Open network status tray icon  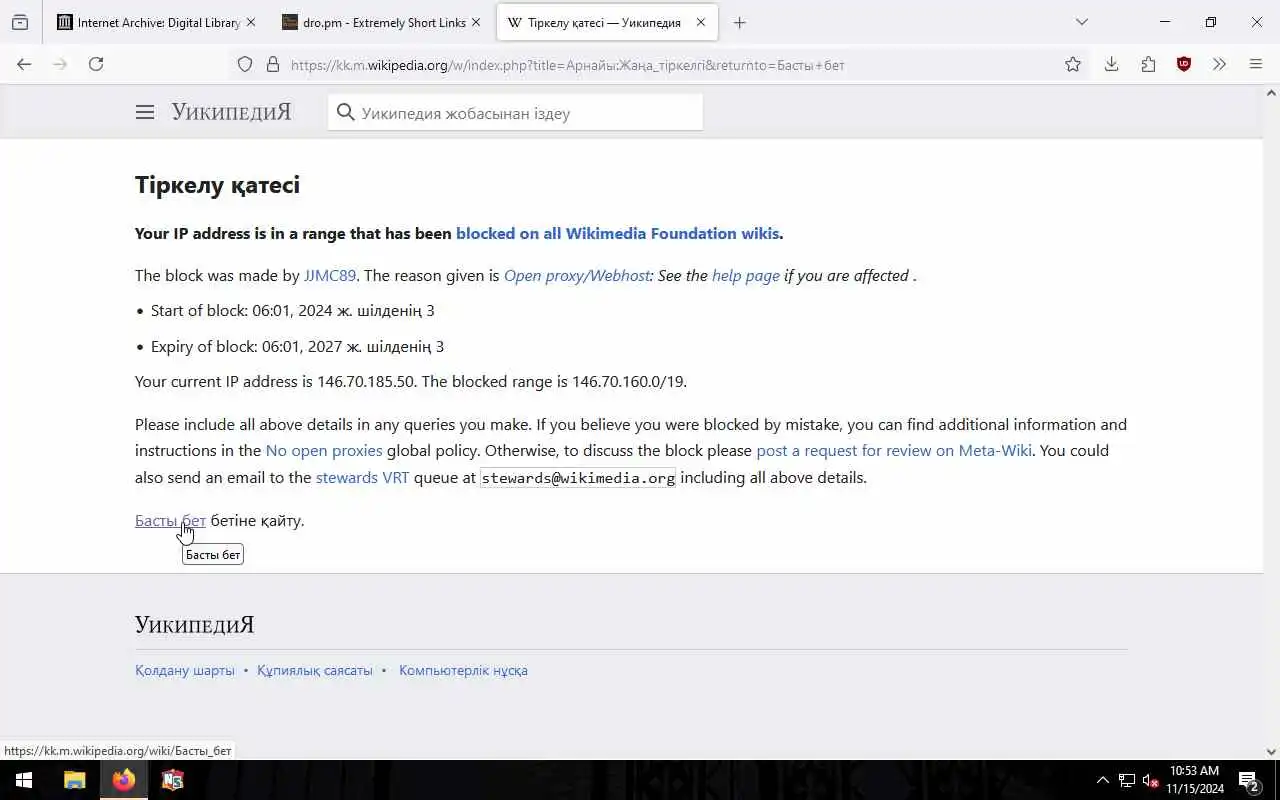point(1127,780)
